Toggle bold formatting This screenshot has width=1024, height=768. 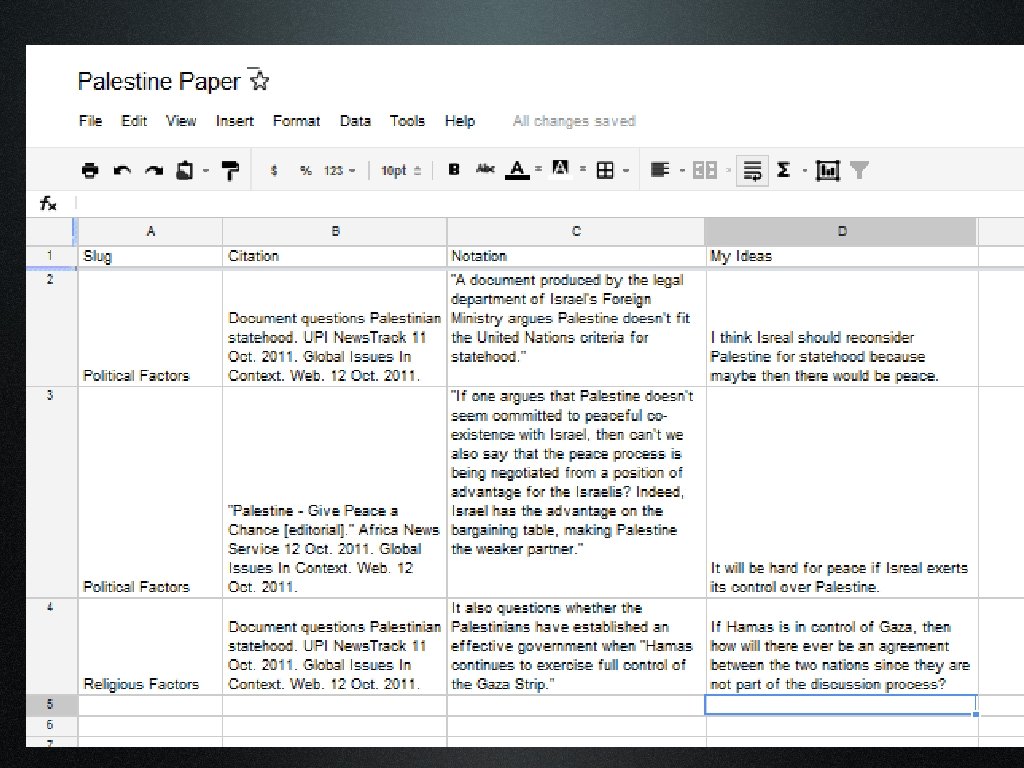tap(454, 170)
